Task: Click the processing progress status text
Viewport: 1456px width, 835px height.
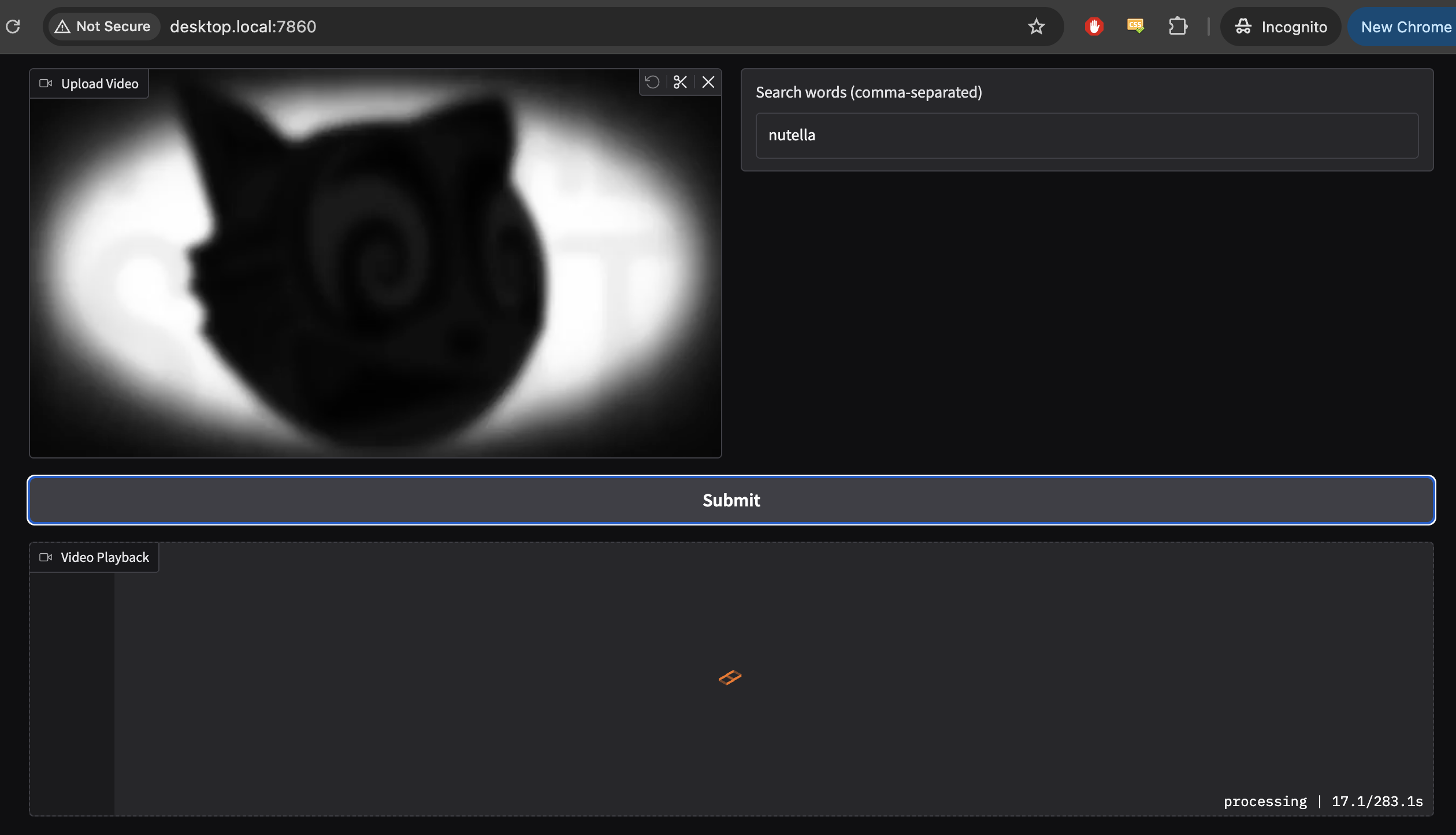Action: click(x=1323, y=802)
